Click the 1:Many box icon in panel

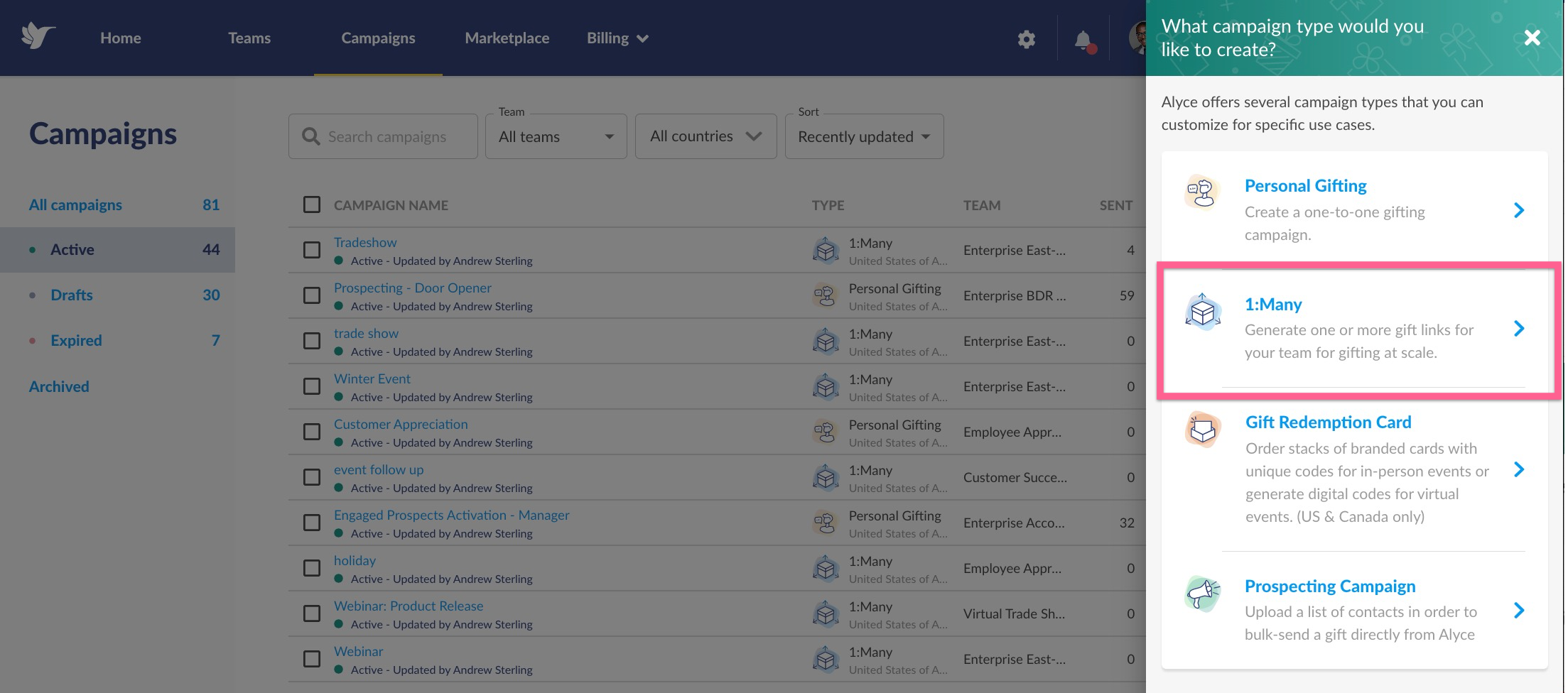1202,311
